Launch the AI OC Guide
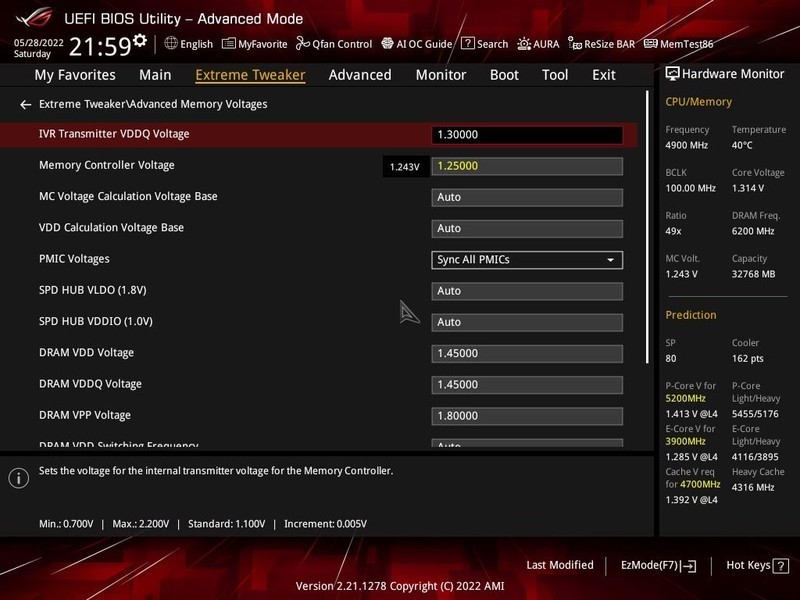This screenshot has width=800, height=600. coord(419,43)
